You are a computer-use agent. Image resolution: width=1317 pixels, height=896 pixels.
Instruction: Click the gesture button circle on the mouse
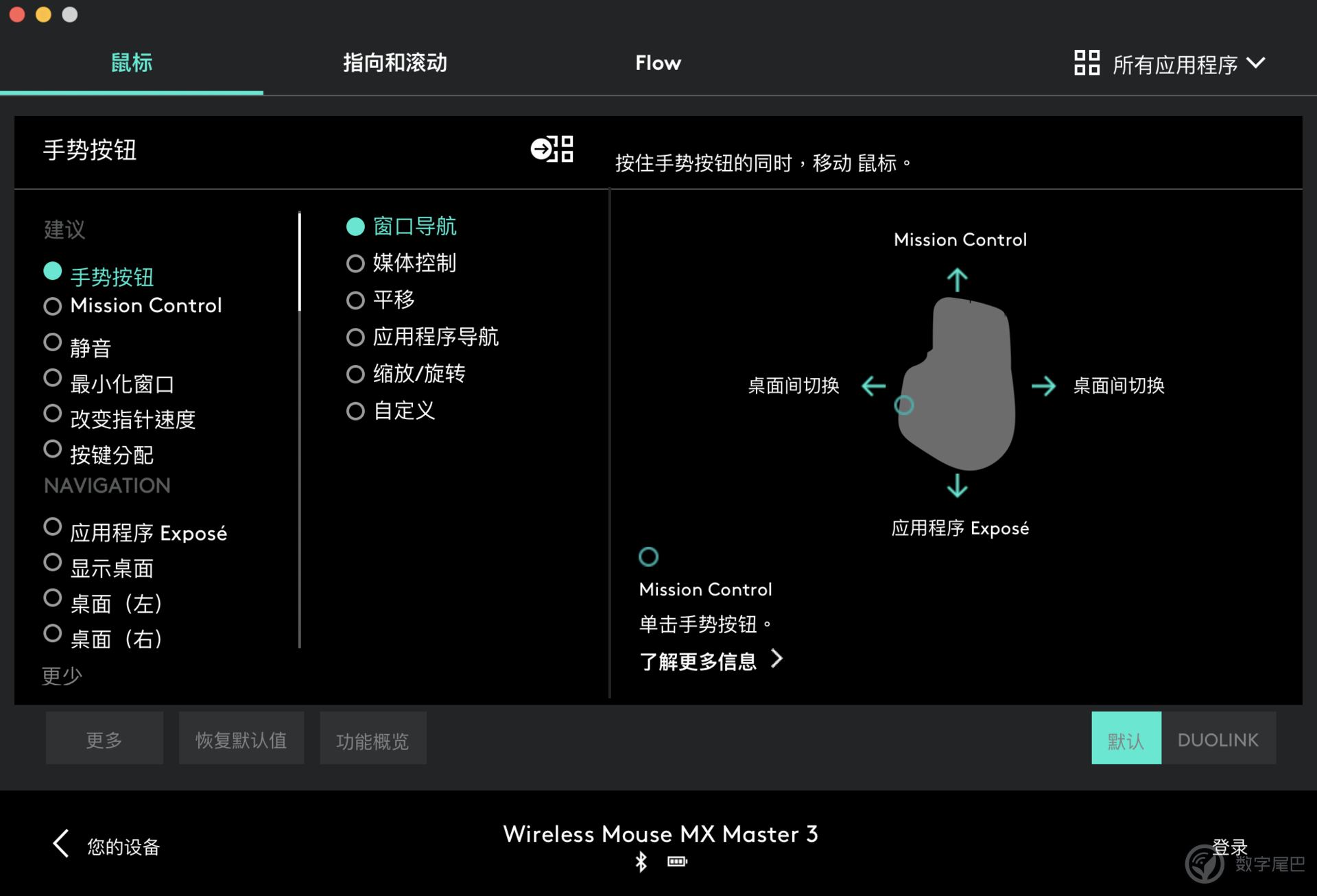(x=904, y=405)
